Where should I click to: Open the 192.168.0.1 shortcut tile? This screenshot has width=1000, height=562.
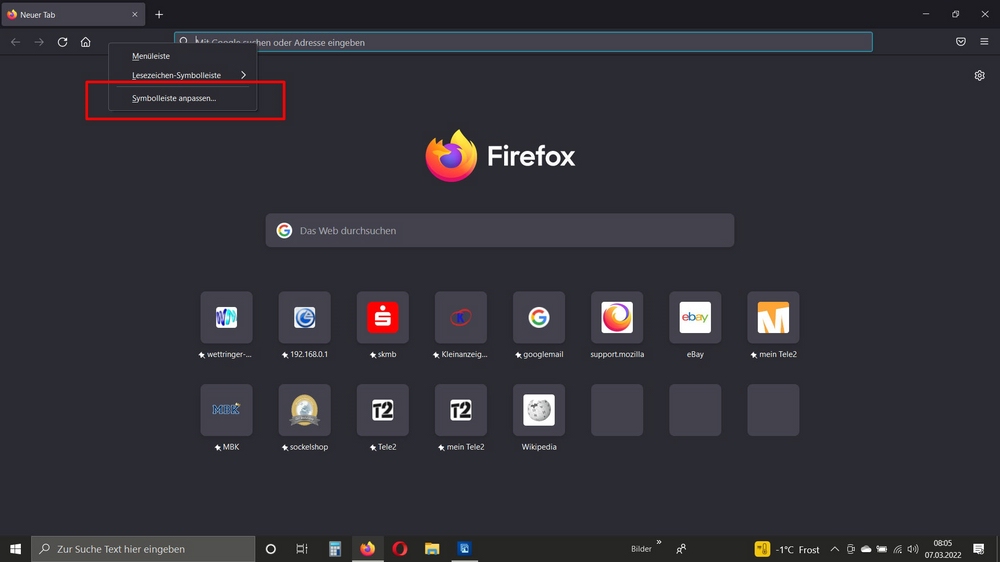click(305, 318)
